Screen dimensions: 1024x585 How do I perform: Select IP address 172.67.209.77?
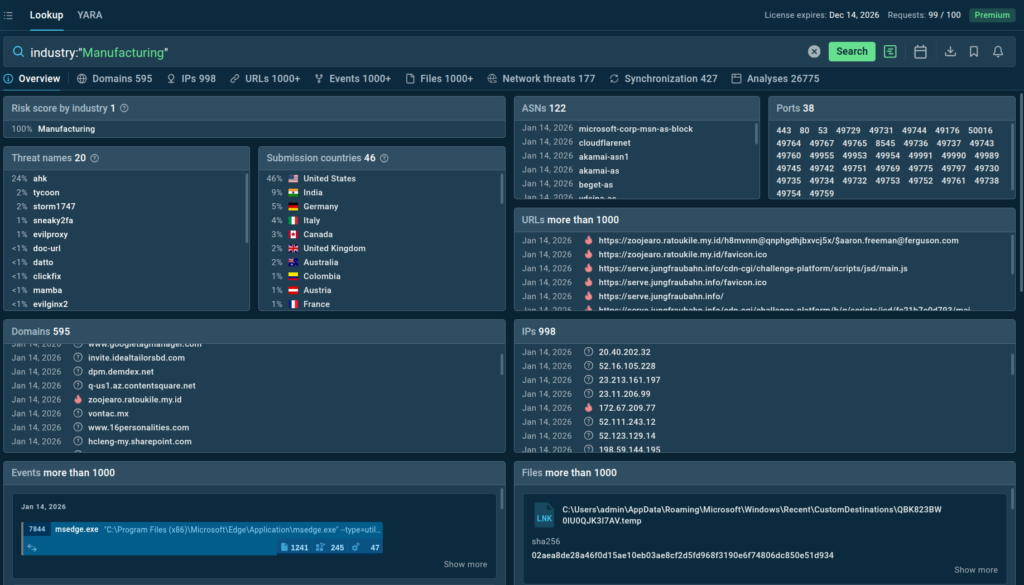627,408
